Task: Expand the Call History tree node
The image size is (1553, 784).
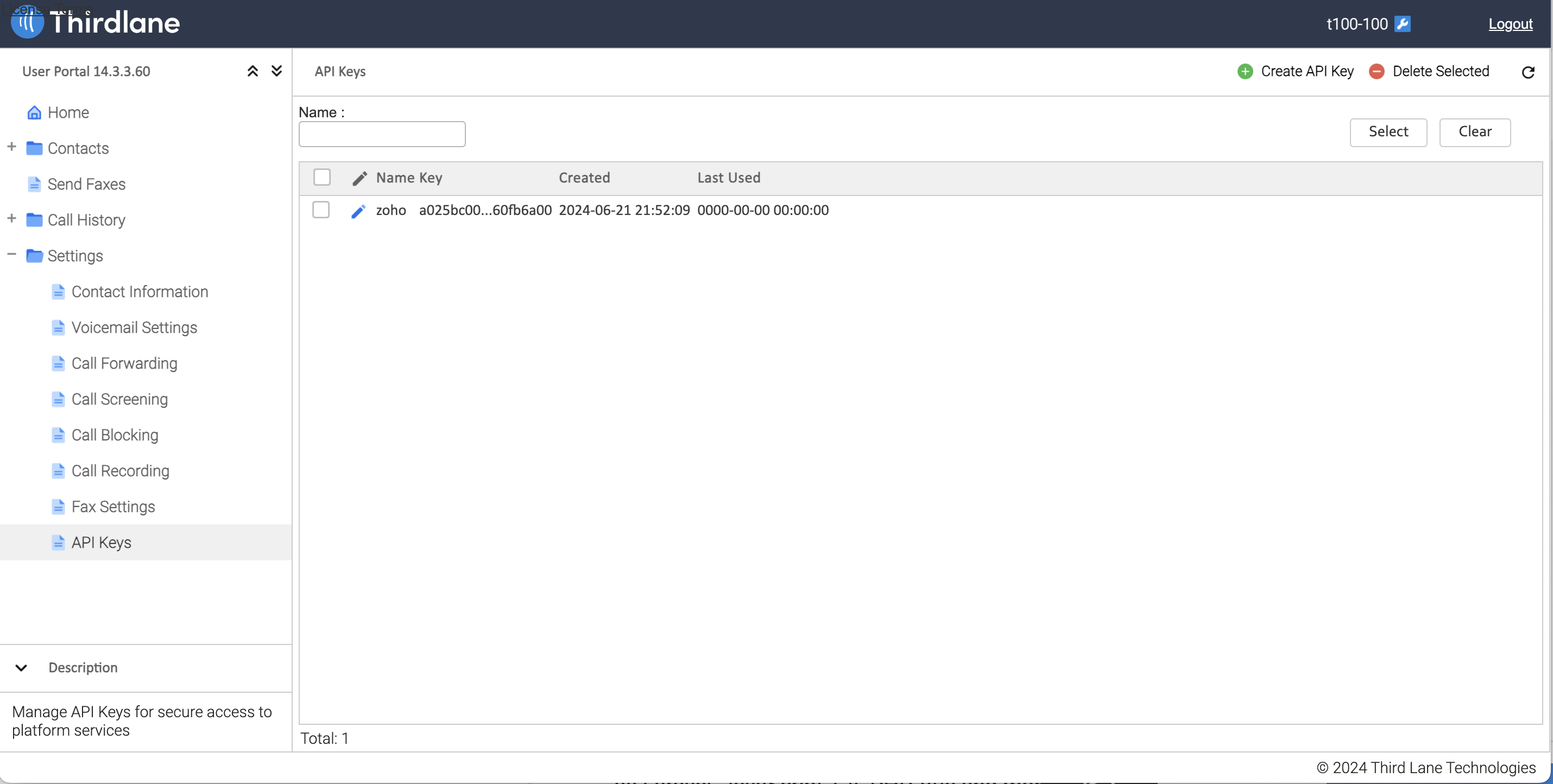Action: click(x=11, y=219)
